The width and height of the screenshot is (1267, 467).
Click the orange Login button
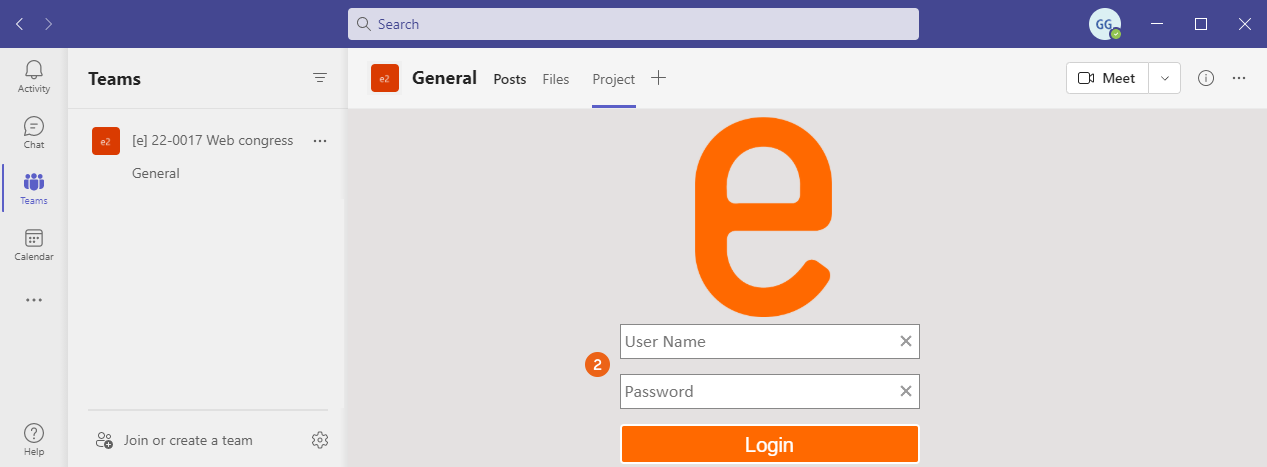point(769,445)
